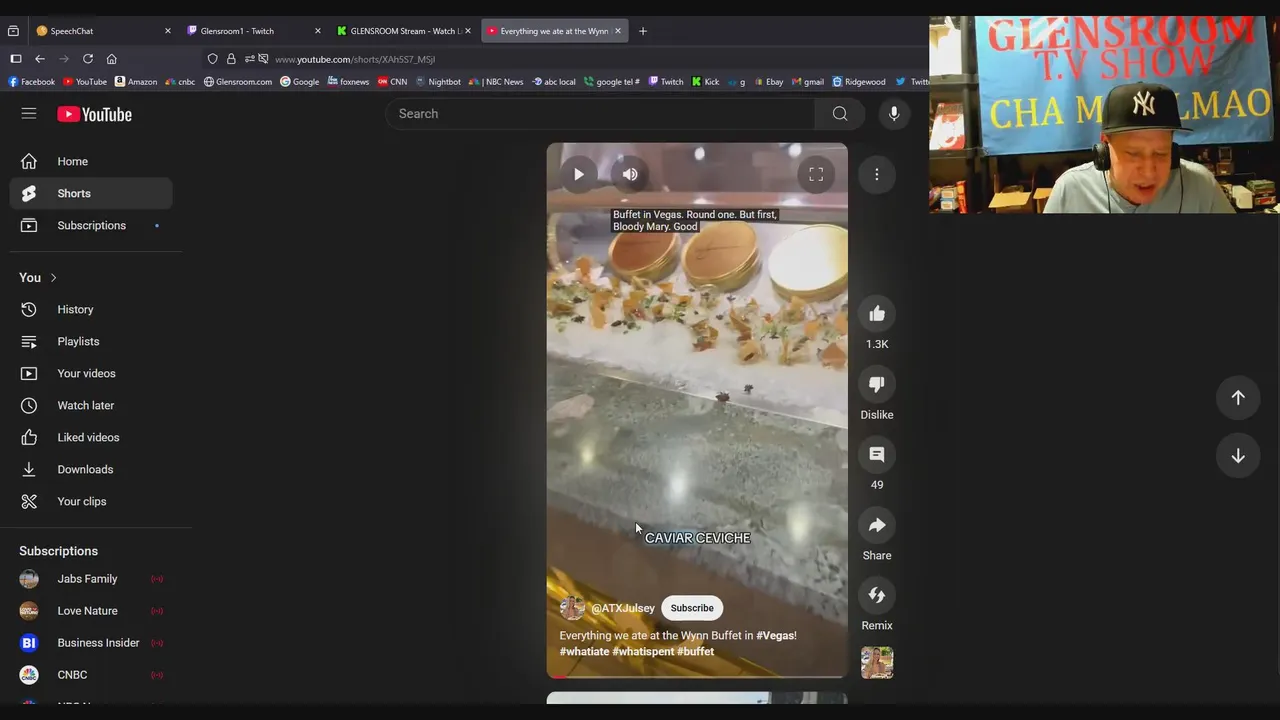The image size is (1280, 720).
Task: Open the browser home page
Action: tap(112, 59)
